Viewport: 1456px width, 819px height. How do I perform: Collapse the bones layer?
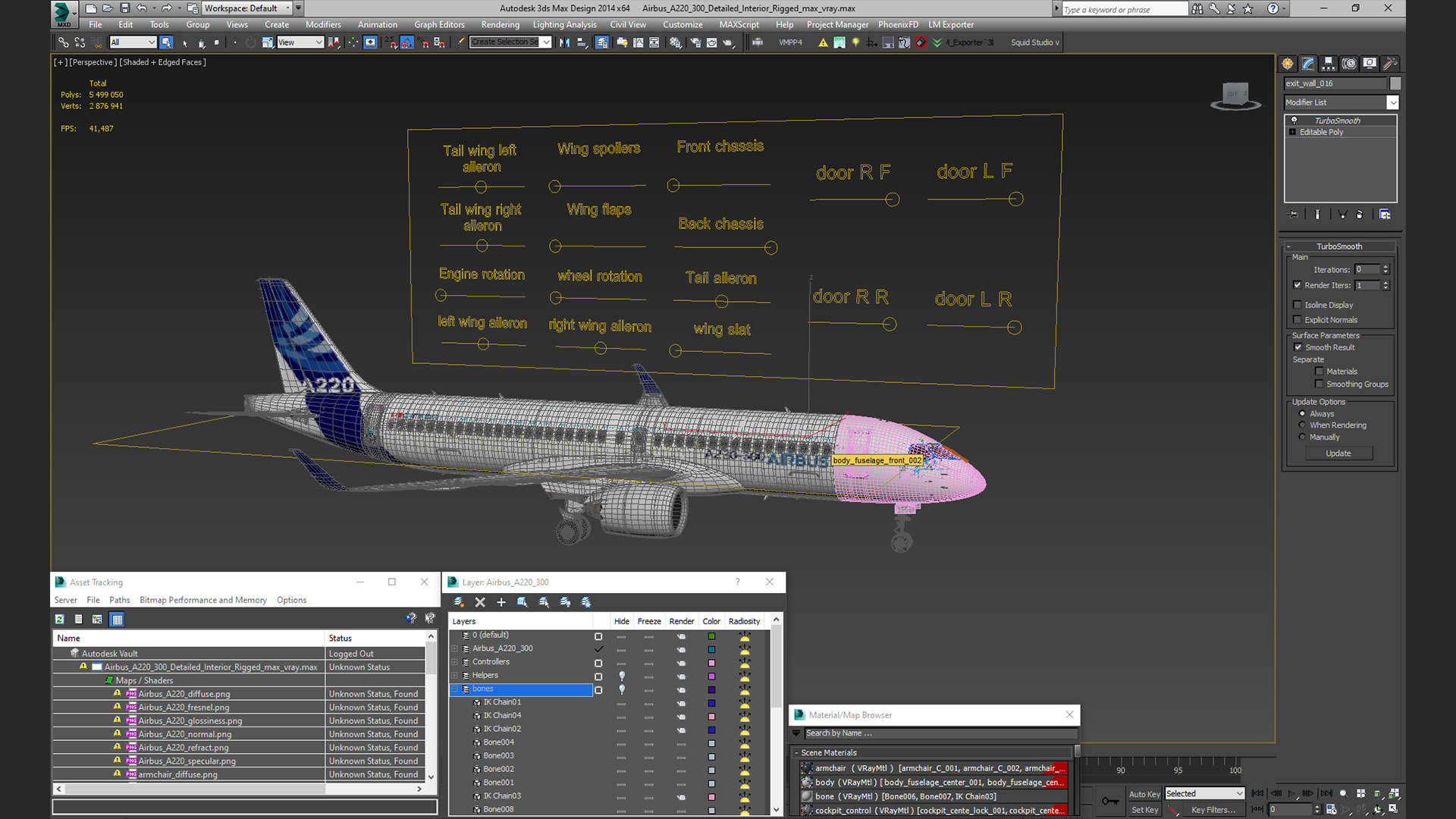click(x=455, y=689)
